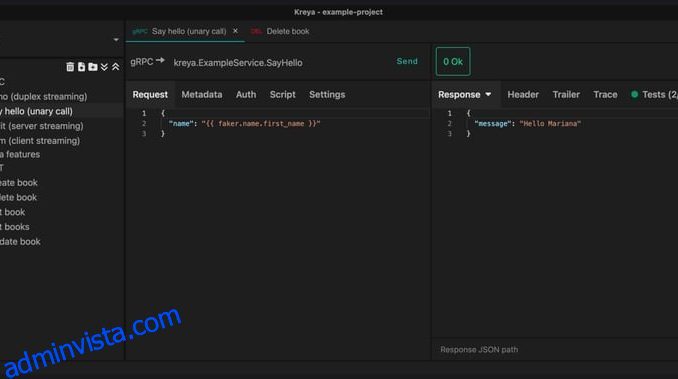
Task: Click the Response JSON path input field
Action: coord(555,350)
